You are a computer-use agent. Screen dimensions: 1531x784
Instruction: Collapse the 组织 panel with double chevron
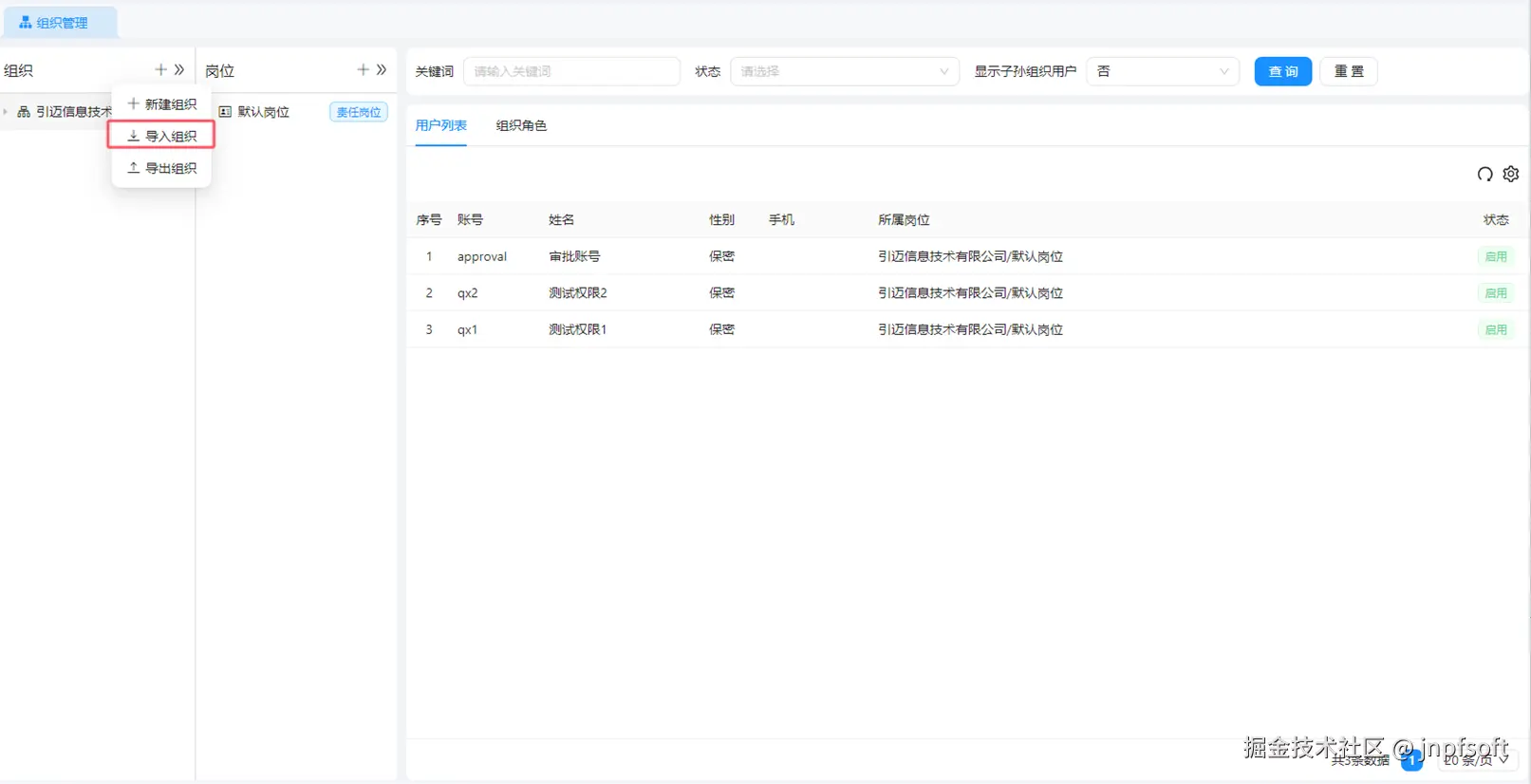[179, 70]
